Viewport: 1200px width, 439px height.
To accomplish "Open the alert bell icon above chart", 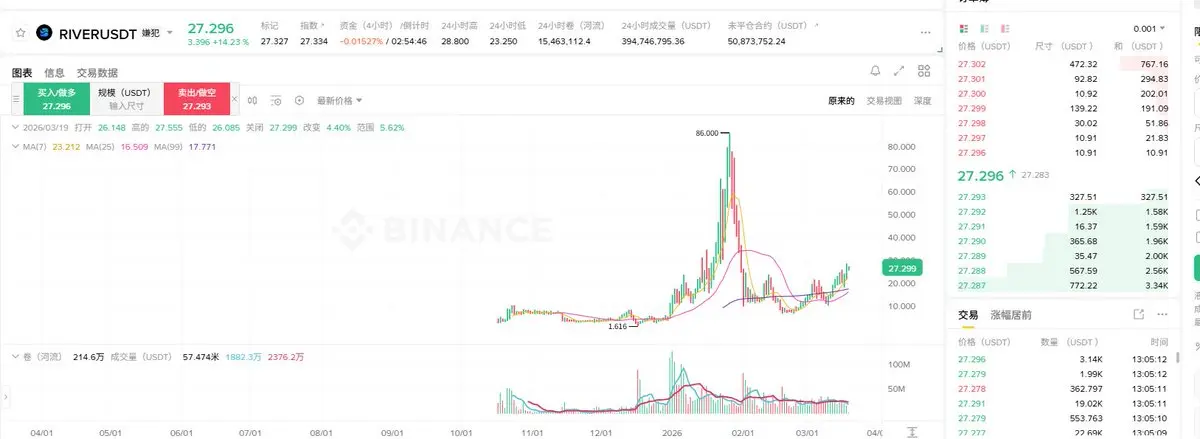I will click(x=875, y=71).
